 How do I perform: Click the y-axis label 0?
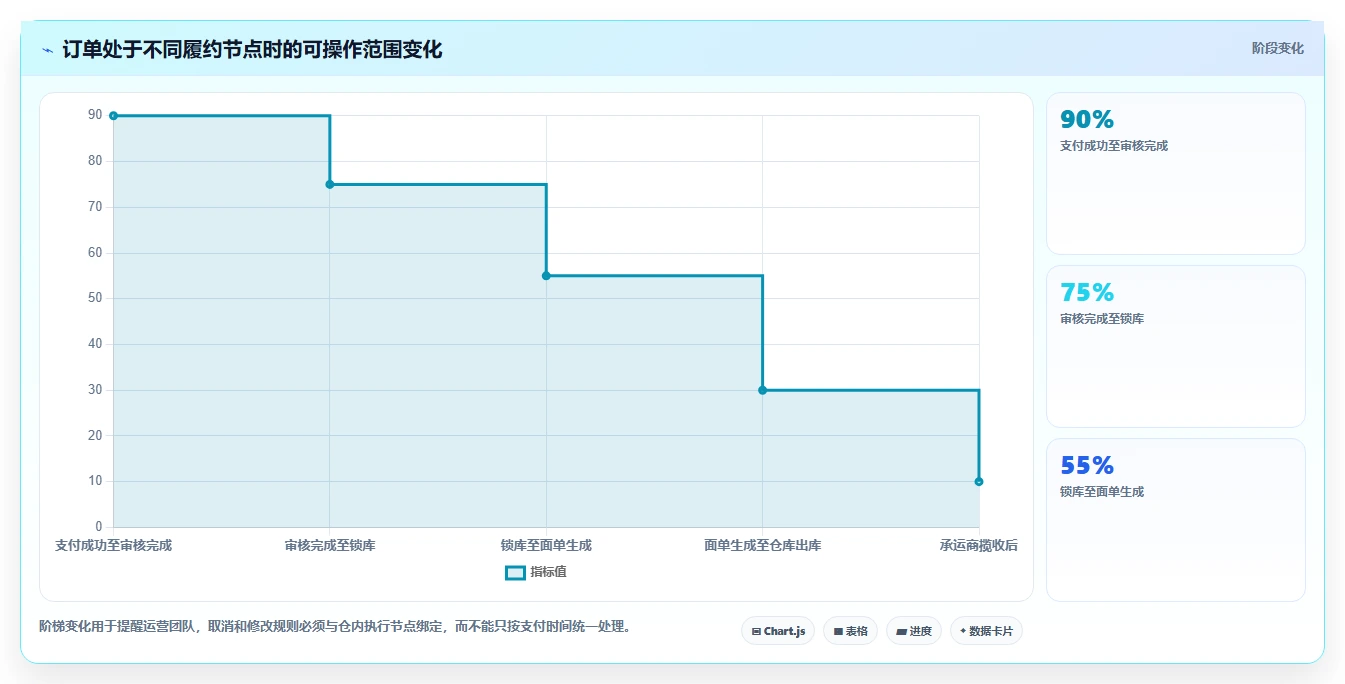click(98, 527)
